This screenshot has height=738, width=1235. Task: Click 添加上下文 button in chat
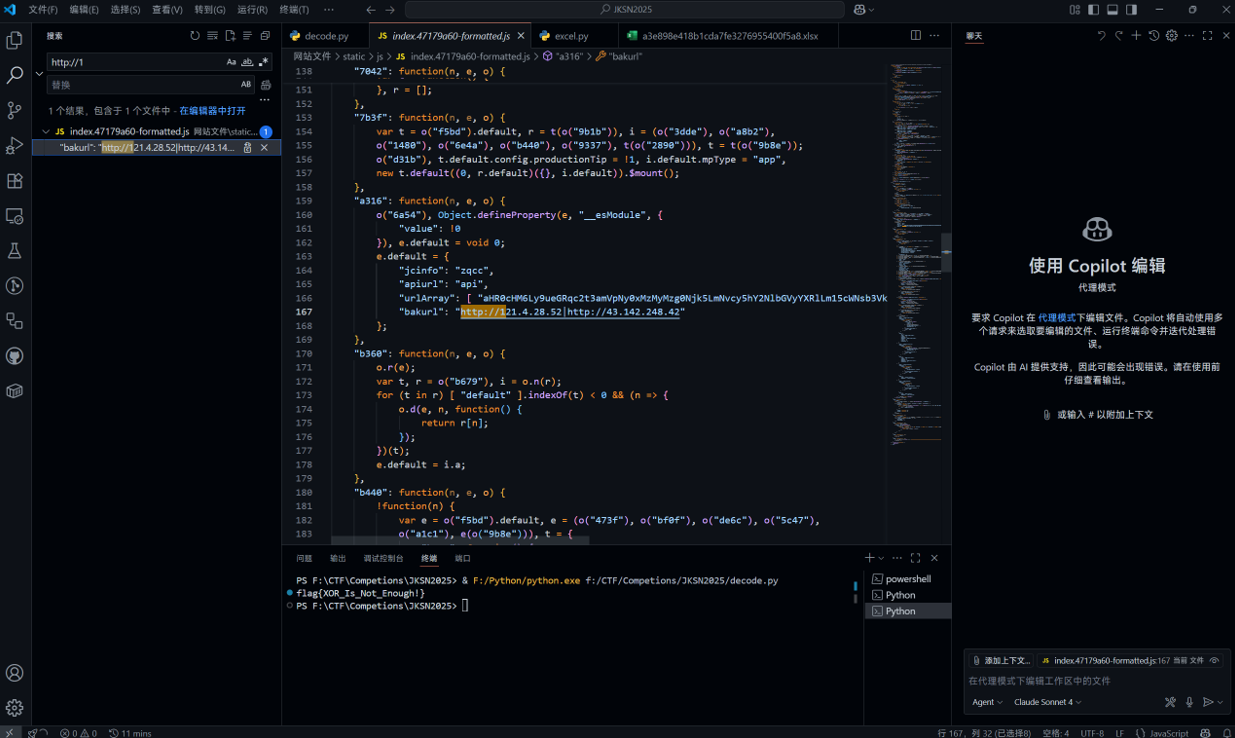point(999,661)
